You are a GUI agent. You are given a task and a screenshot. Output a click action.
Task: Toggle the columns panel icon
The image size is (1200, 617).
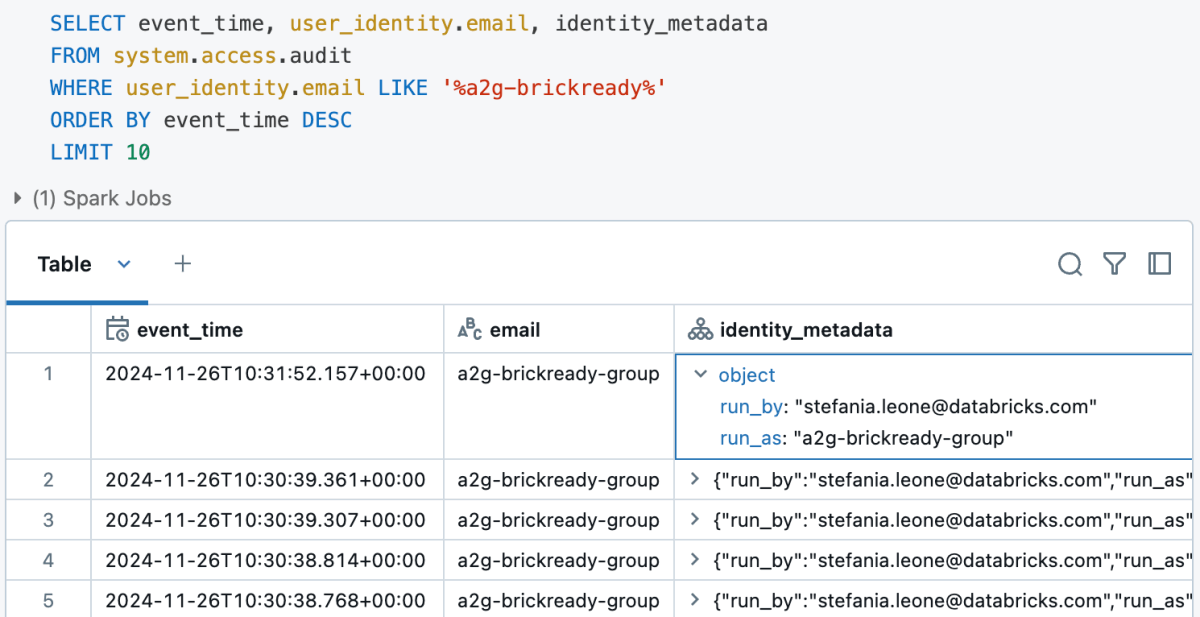pyautogui.click(x=1160, y=264)
